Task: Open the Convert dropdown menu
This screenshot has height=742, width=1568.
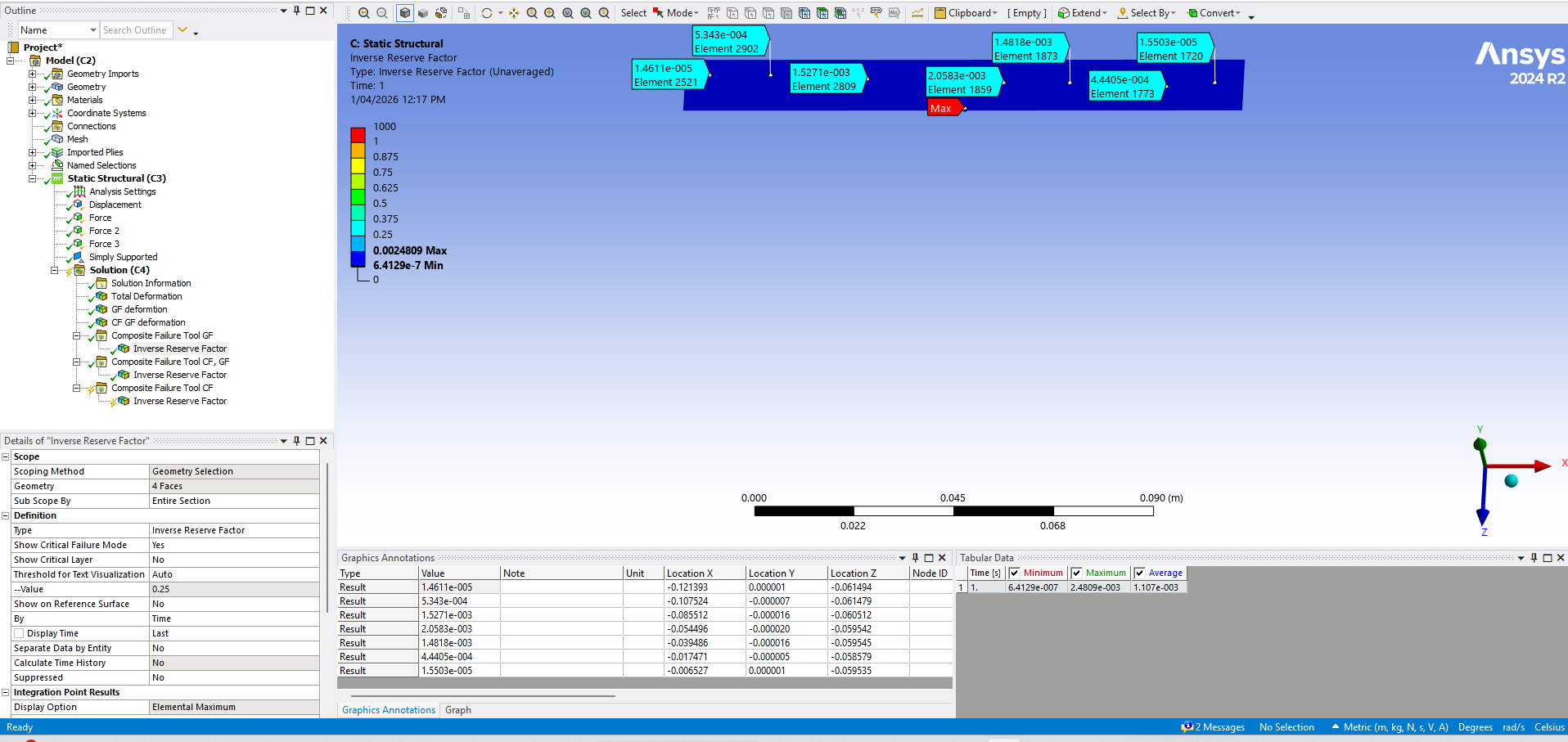Action: coord(1214,13)
